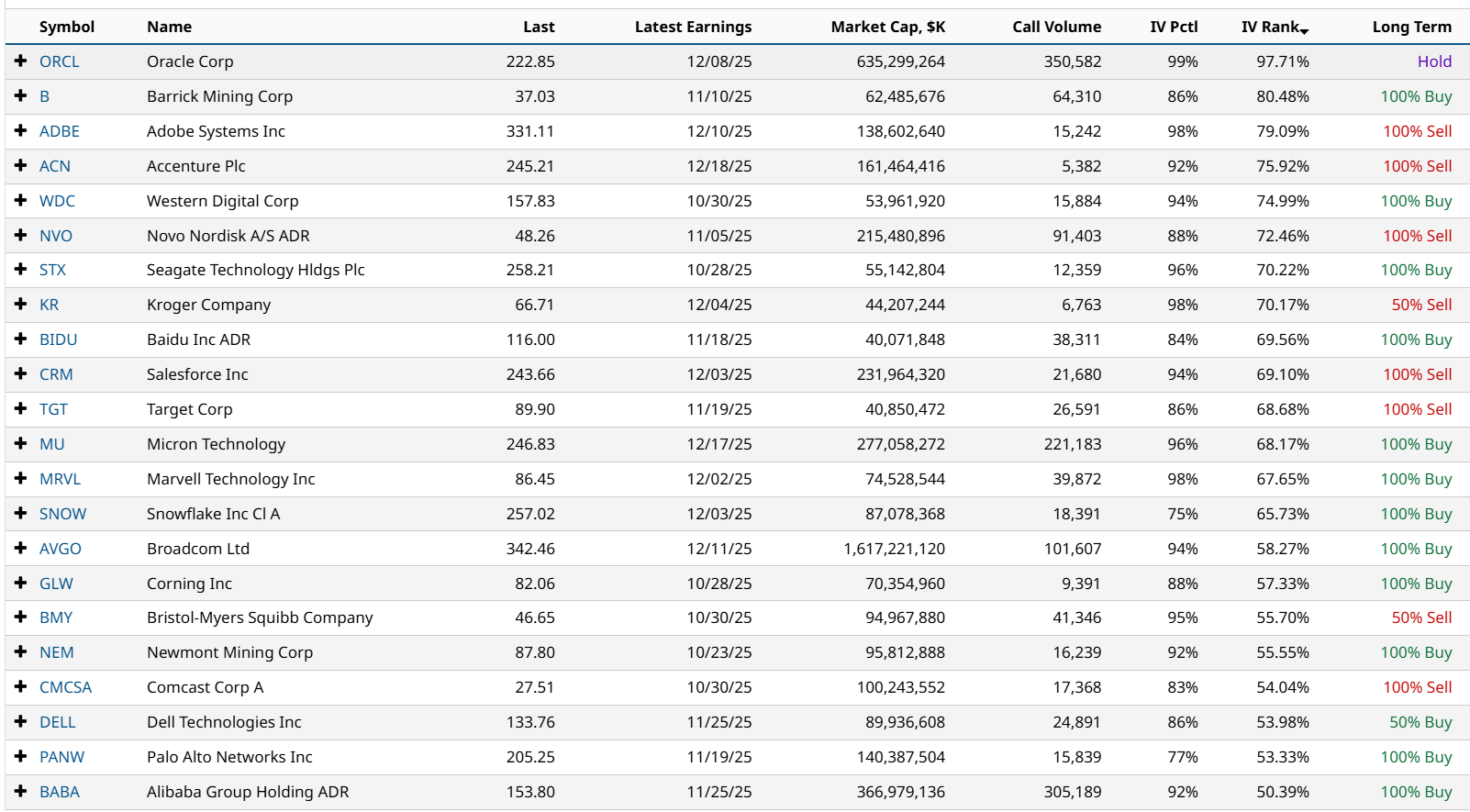Screen dimensions: 1470x812
Task: Expand the ADBE row details
Action: coord(20,130)
